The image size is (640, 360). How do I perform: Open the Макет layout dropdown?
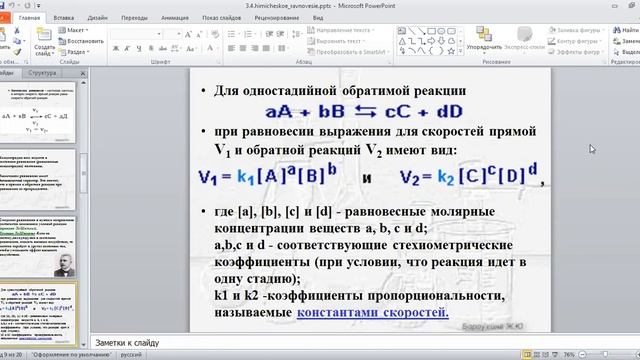coord(73,30)
